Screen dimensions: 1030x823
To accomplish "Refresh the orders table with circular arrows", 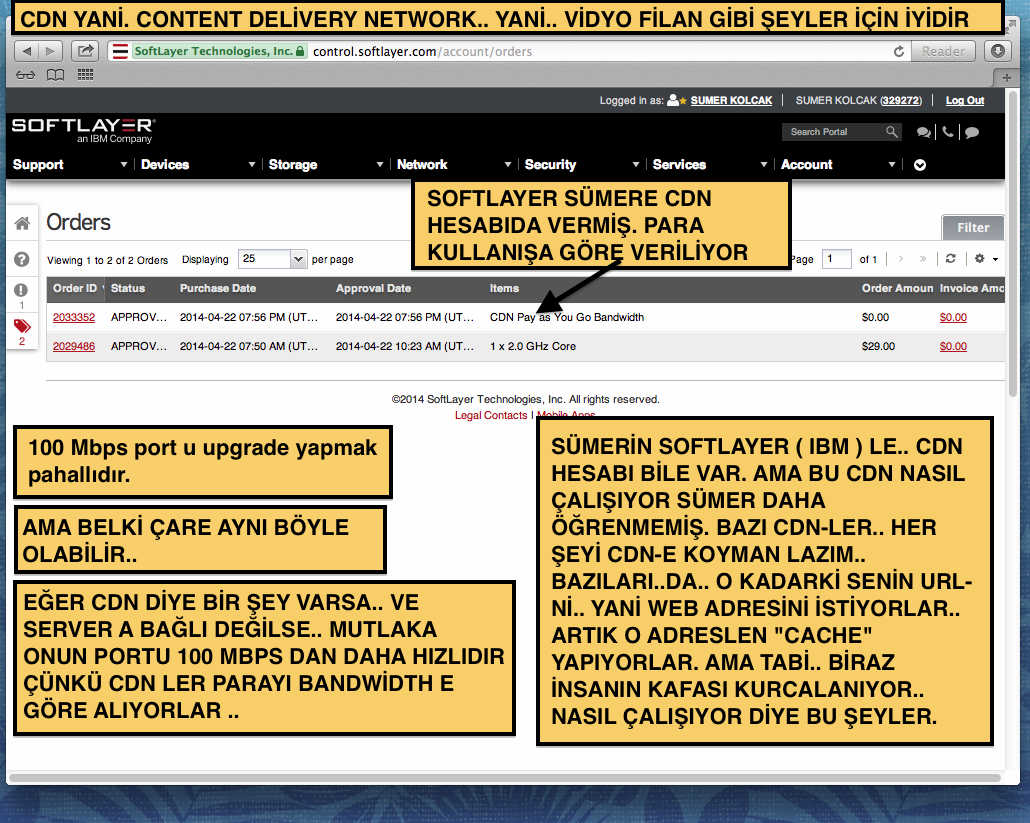I will coord(951,259).
